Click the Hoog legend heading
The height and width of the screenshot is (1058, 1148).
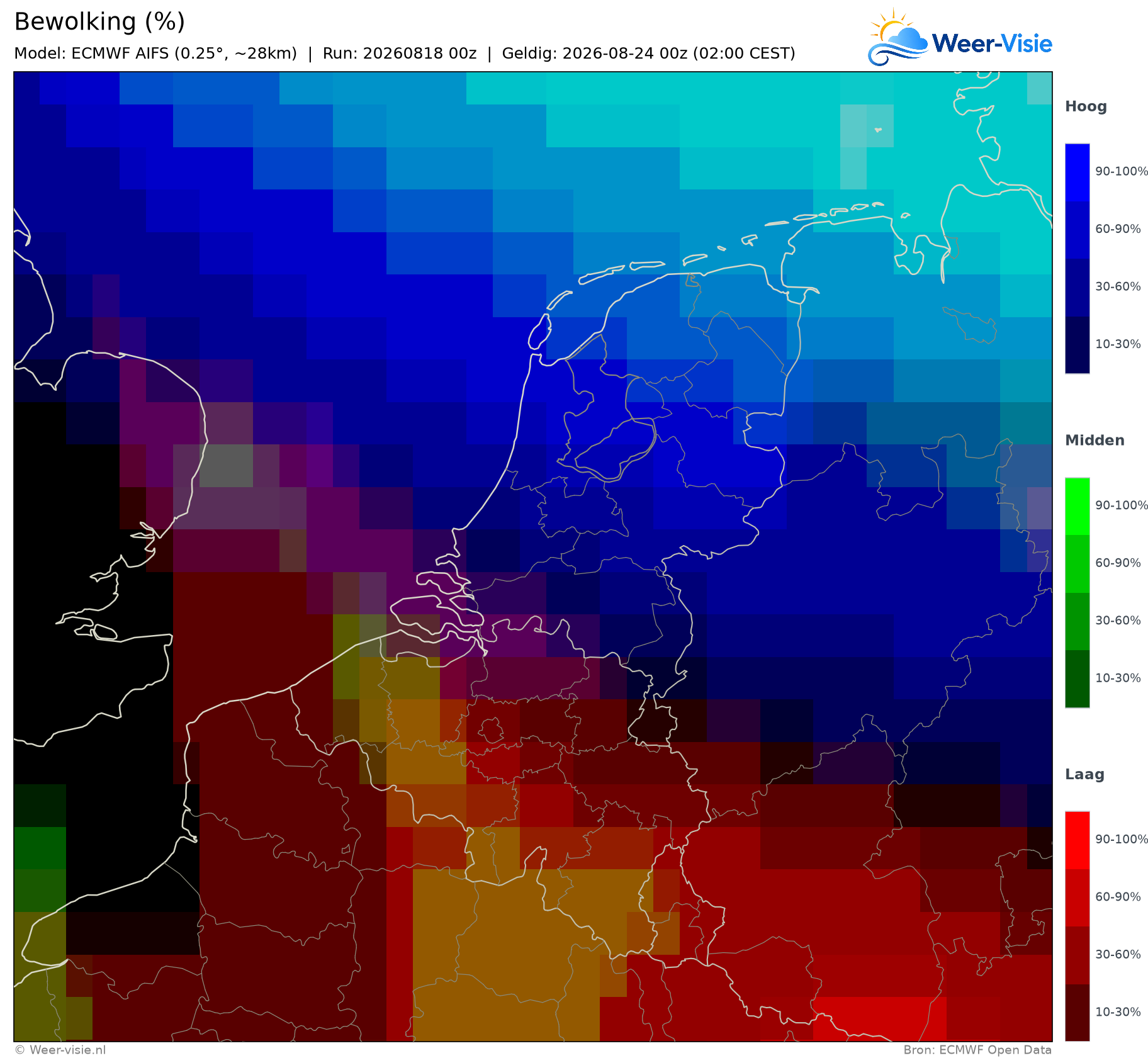point(1086,107)
